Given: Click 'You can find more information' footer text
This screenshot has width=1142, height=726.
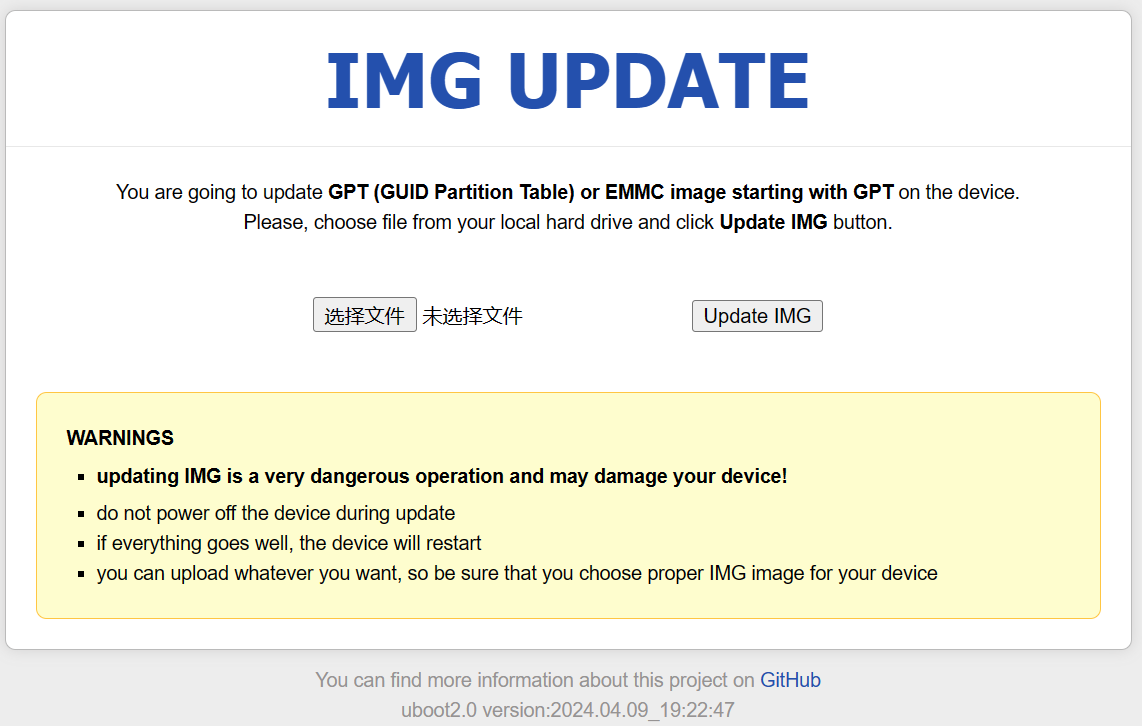Looking at the screenshot, I should (x=535, y=679).
